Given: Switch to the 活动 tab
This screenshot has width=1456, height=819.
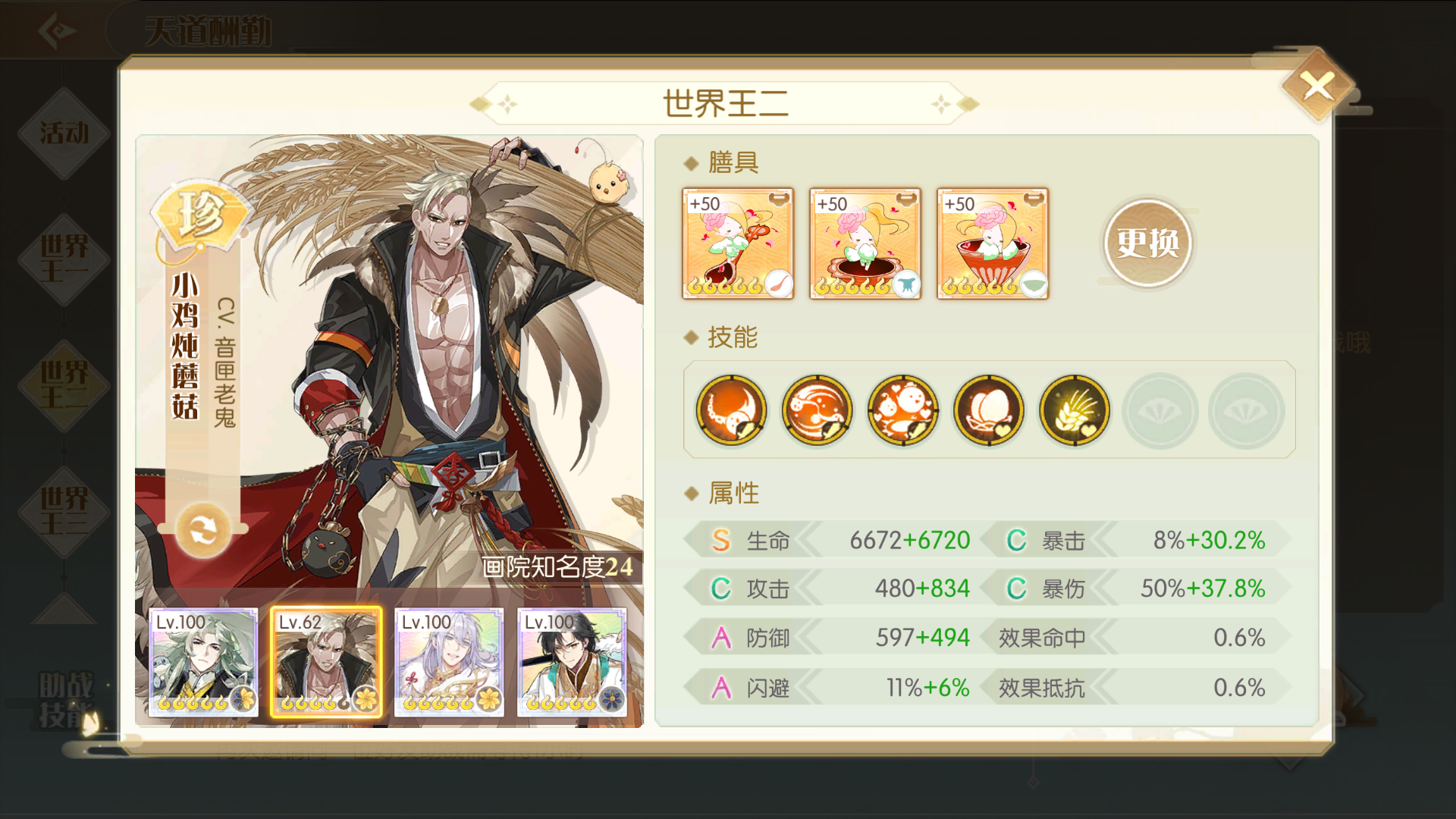Looking at the screenshot, I should point(64,133).
